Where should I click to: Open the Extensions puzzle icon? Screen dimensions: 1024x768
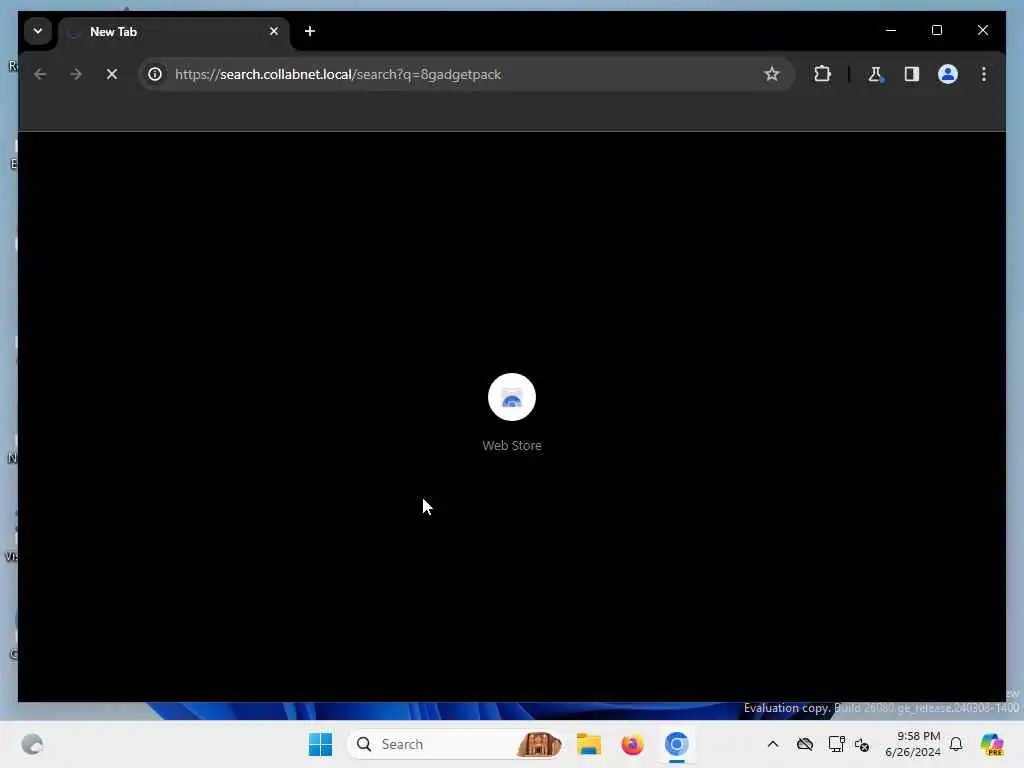point(822,74)
